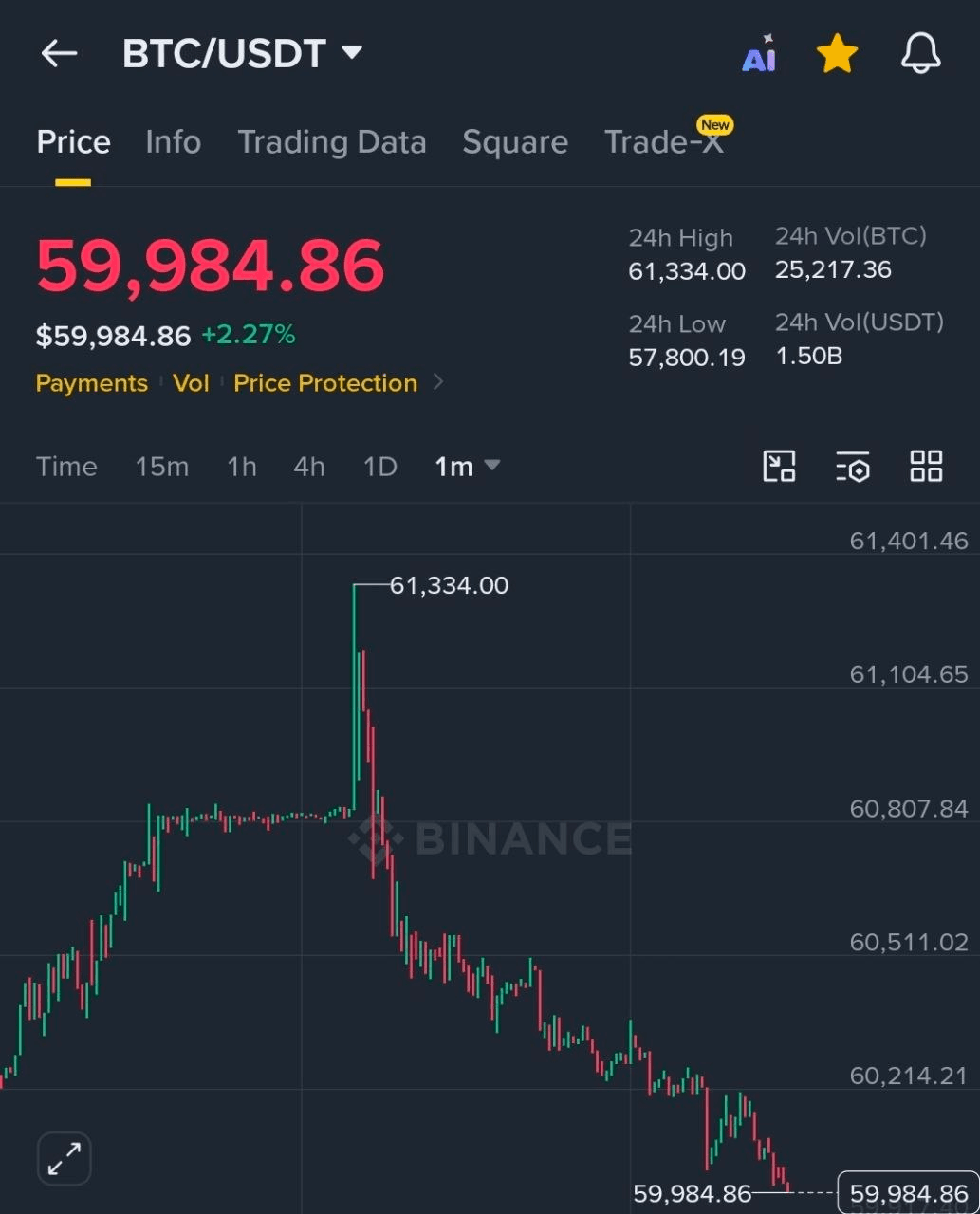Screen dimensions: 980x1214
Task: Open the Square tab
Action: click(515, 142)
